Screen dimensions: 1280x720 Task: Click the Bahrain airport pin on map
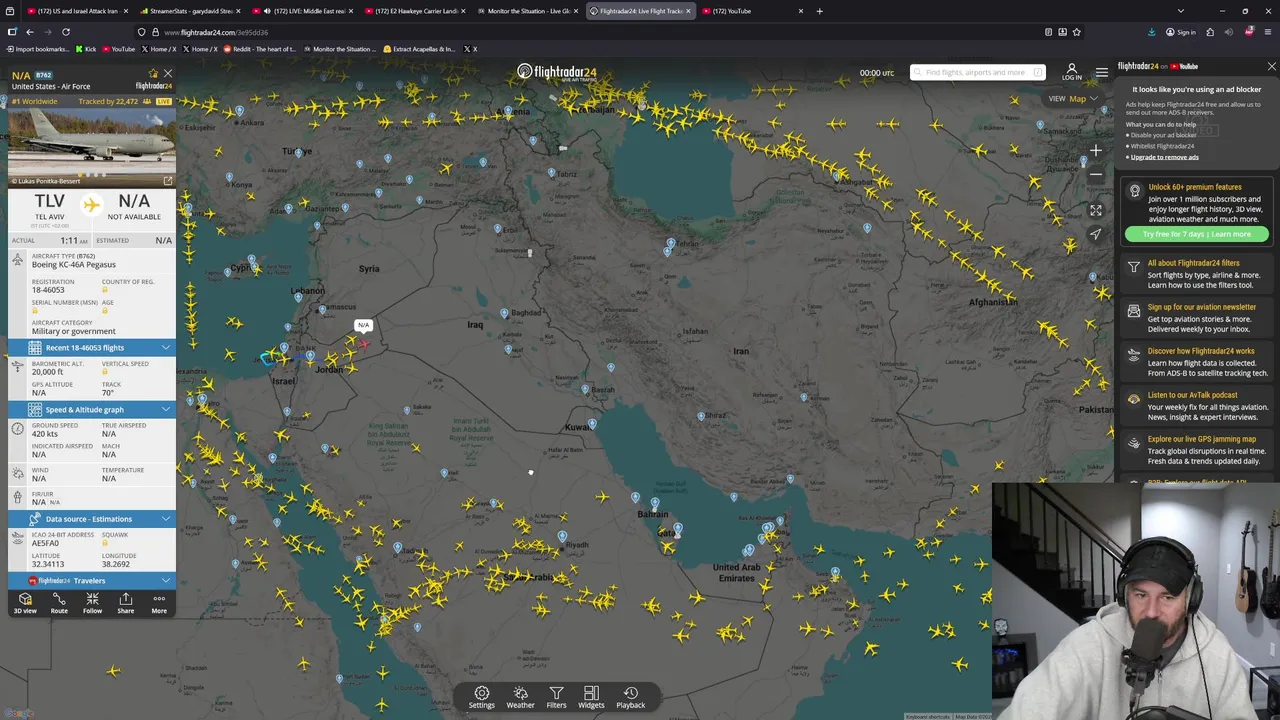pos(654,503)
